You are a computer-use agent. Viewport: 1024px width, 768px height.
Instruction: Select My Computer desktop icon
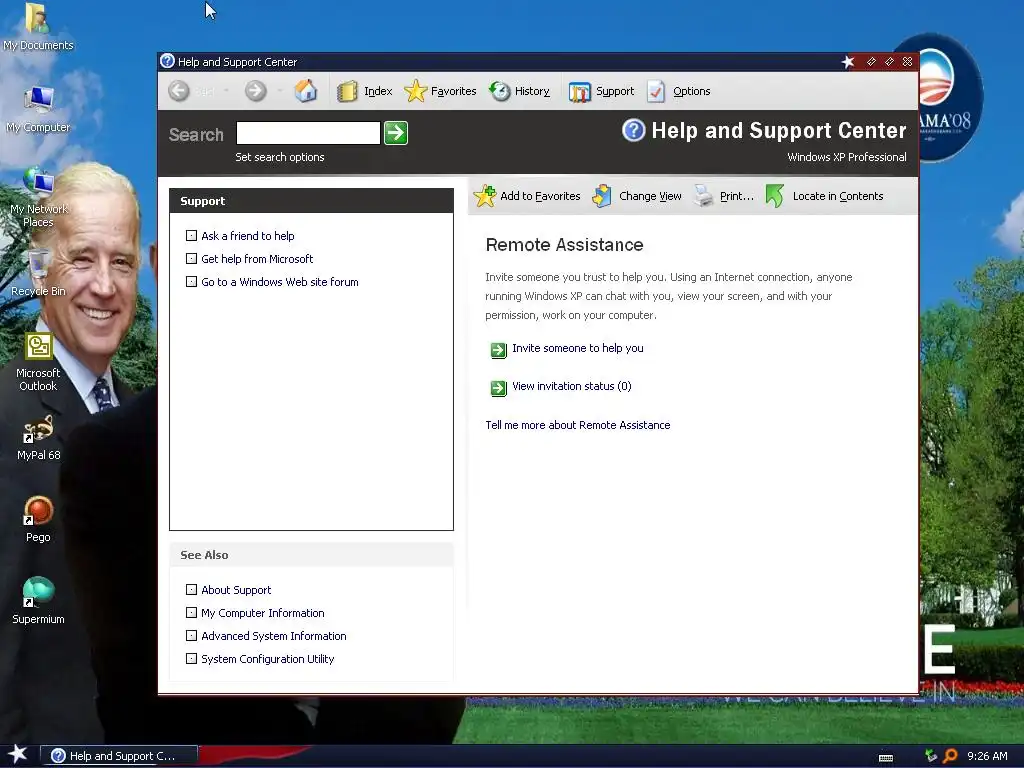38,109
